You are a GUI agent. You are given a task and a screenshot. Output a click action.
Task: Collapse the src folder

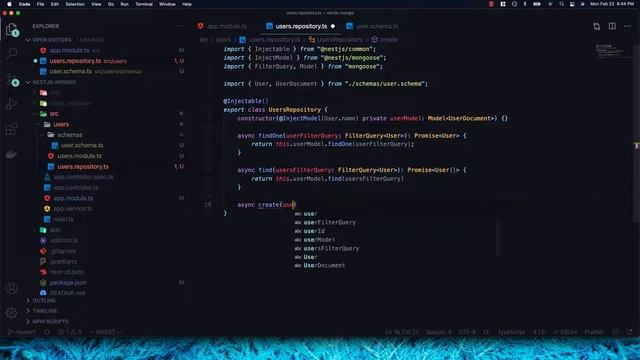click(35, 114)
